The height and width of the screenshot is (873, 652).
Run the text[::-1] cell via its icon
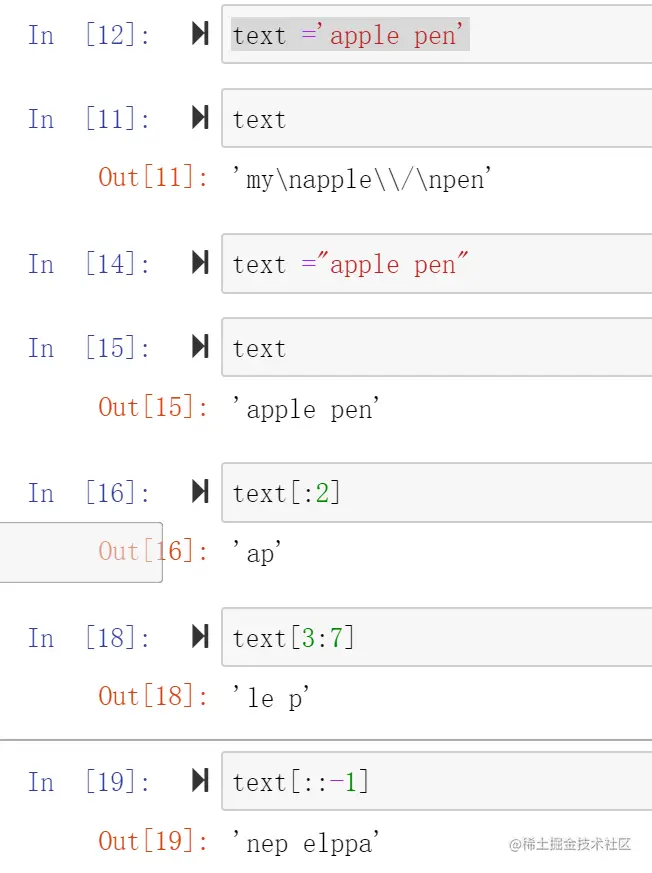point(200,782)
